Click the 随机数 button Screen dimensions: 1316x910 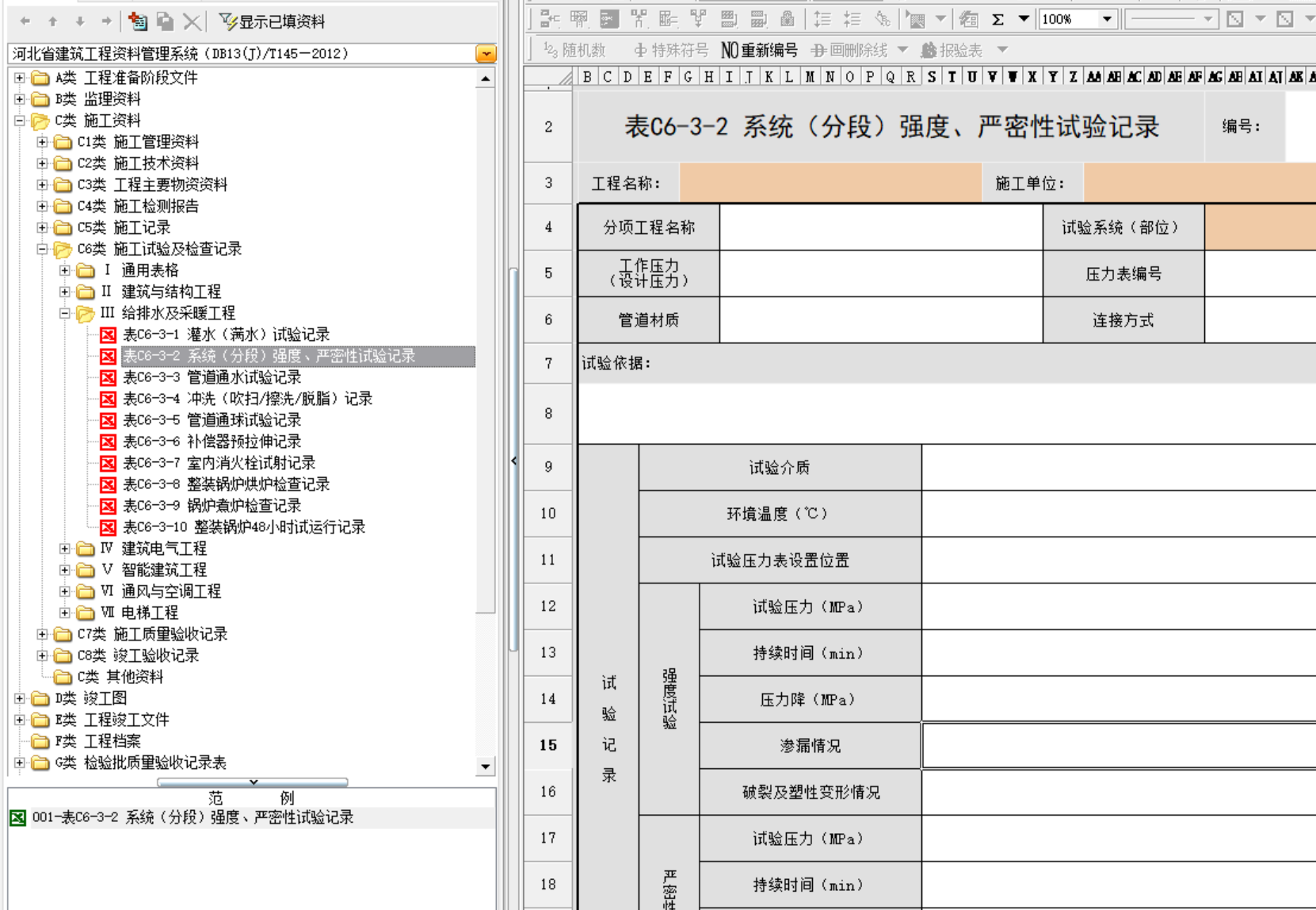[574, 50]
